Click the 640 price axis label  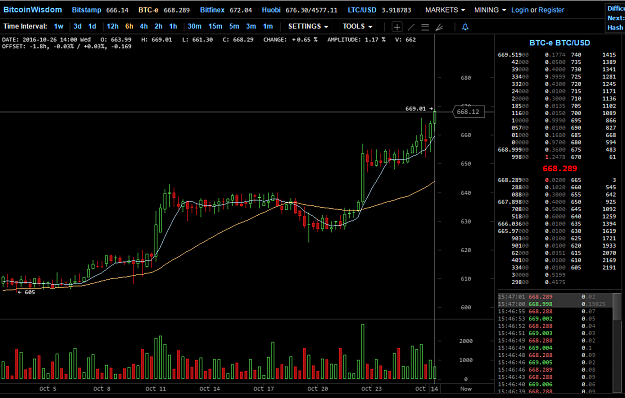click(466, 193)
